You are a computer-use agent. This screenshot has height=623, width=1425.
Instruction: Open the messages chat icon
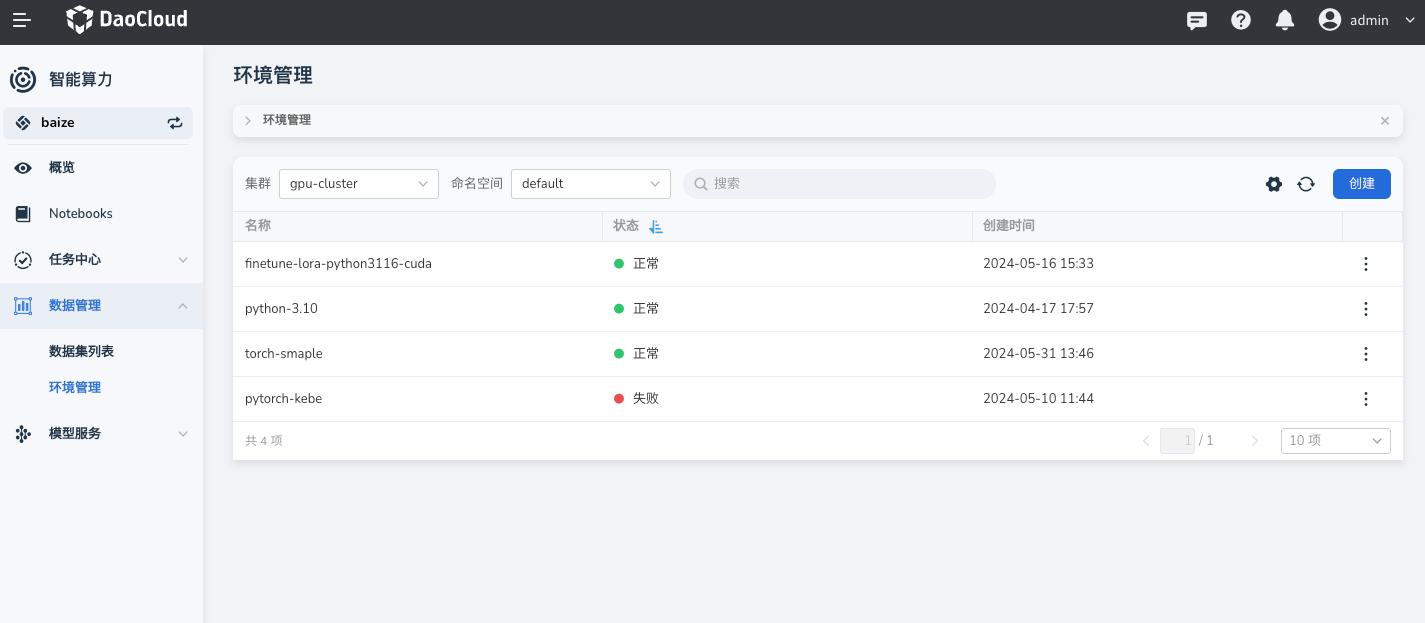(x=1196, y=20)
